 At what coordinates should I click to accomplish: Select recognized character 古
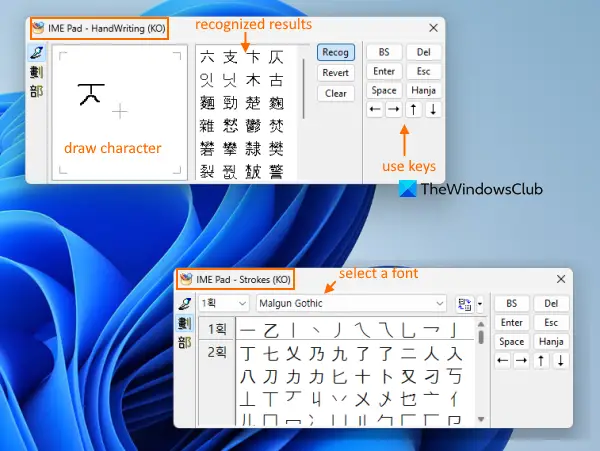click(276, 80)
